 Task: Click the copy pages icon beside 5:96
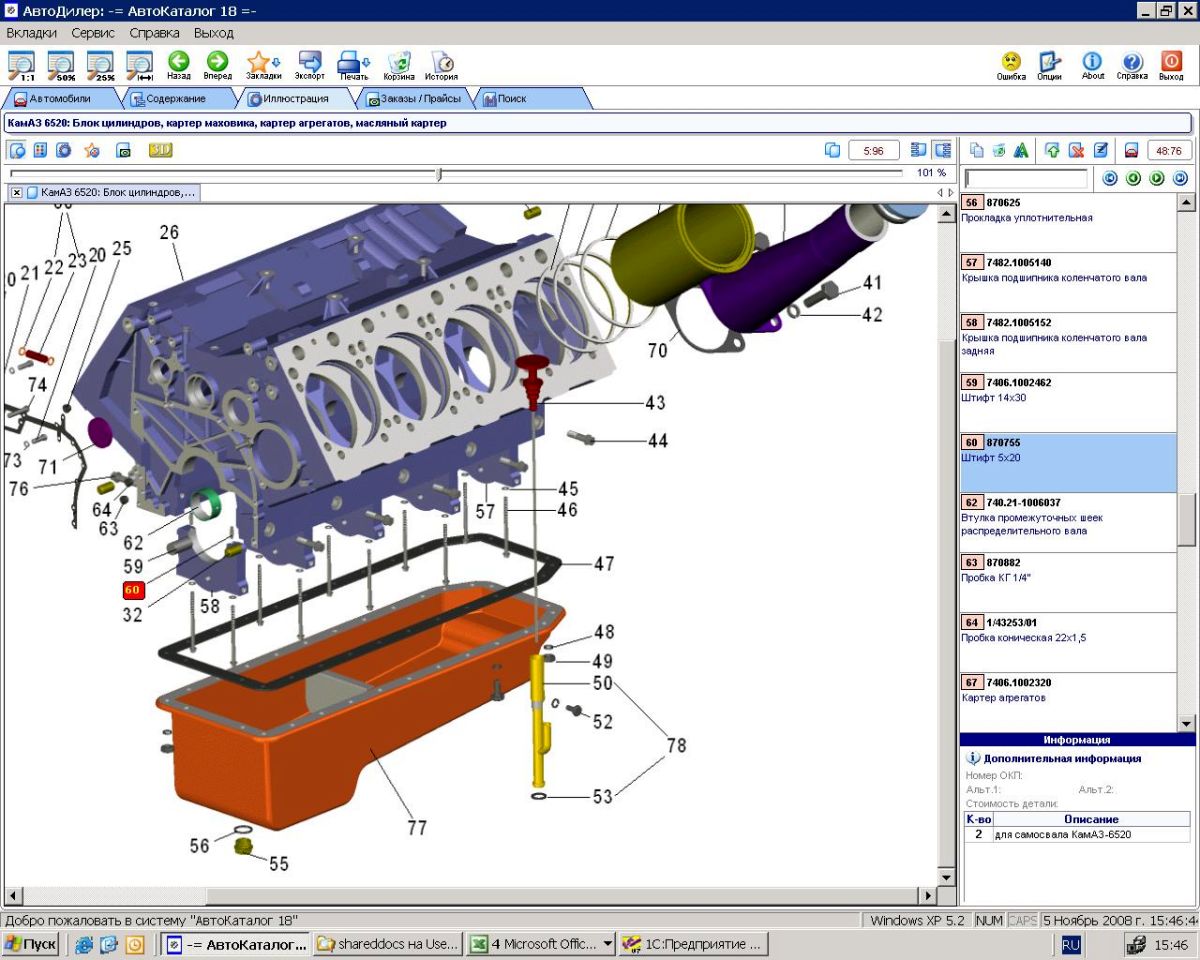(832, 150)
